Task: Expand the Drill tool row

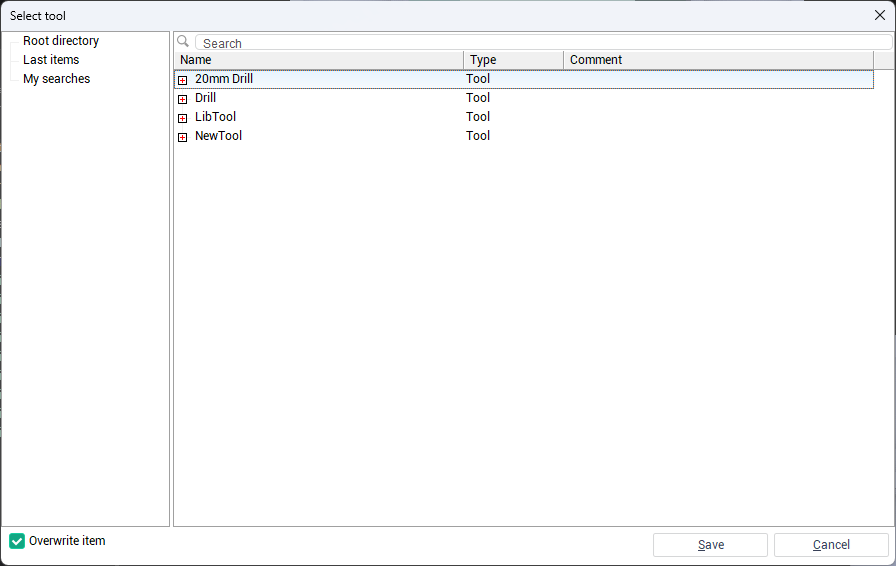Action: tap(183, 99)
